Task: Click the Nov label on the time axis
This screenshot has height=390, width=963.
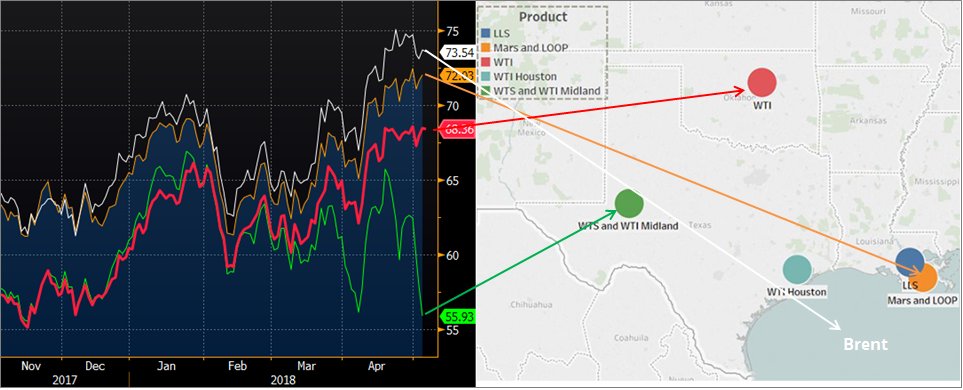Action: tap(31, 366)
